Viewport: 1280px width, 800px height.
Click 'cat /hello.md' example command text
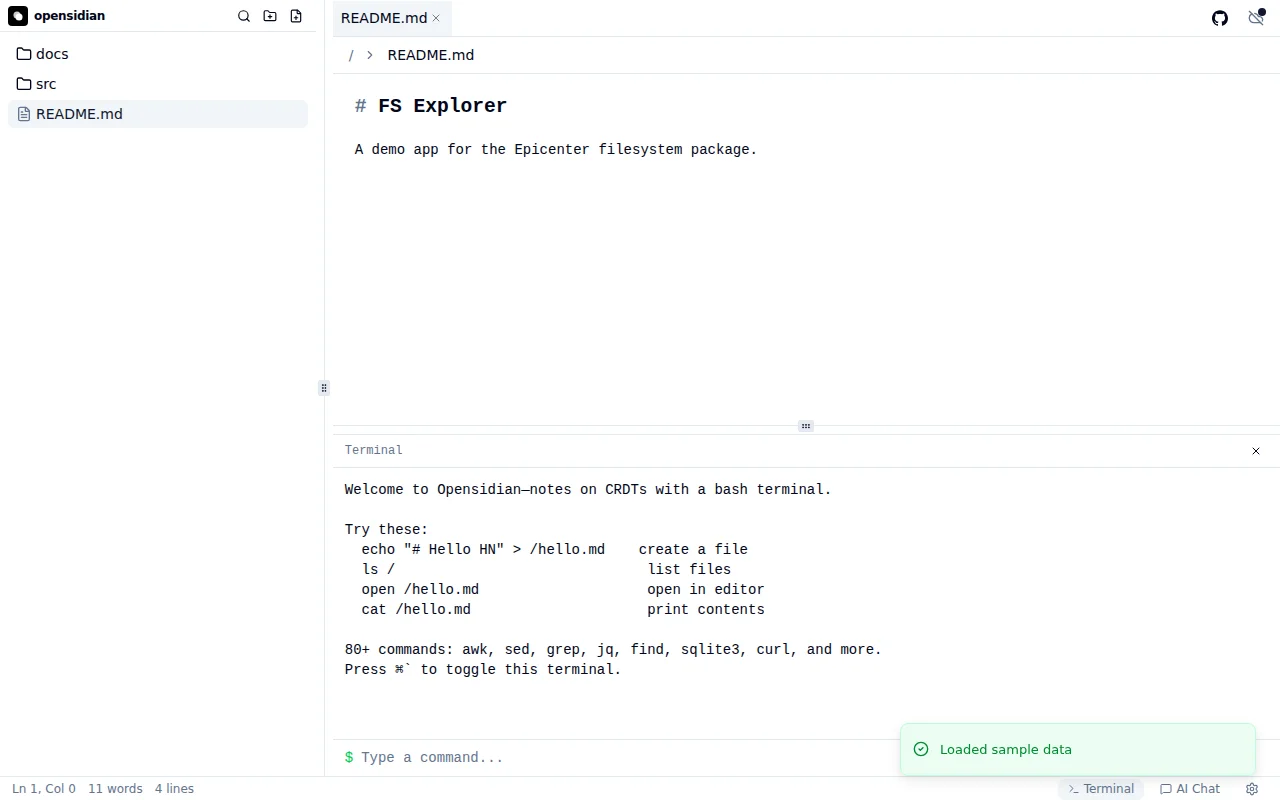tap(416, 610)
